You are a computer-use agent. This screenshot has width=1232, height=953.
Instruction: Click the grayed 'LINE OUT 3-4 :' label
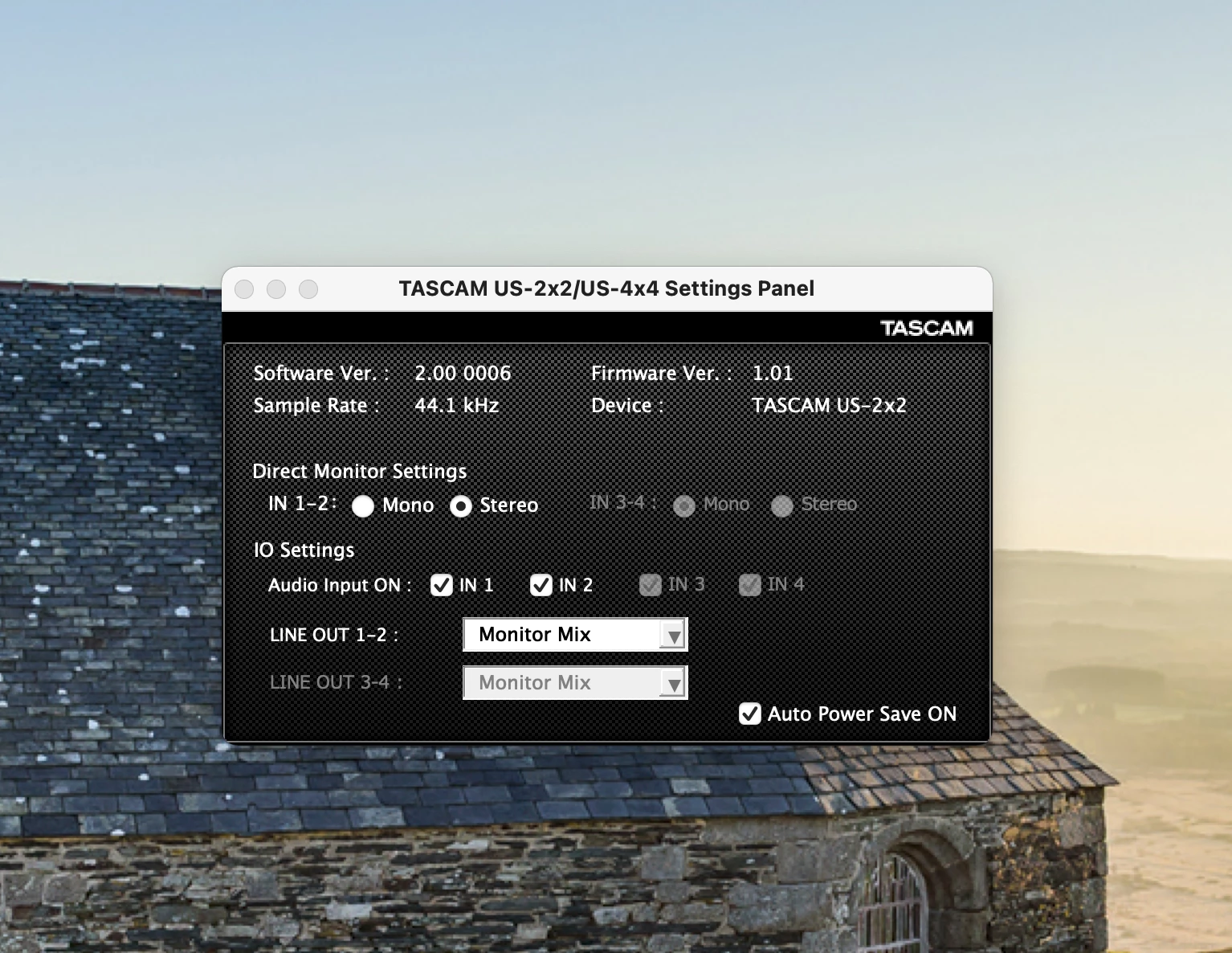pos(336,682)
